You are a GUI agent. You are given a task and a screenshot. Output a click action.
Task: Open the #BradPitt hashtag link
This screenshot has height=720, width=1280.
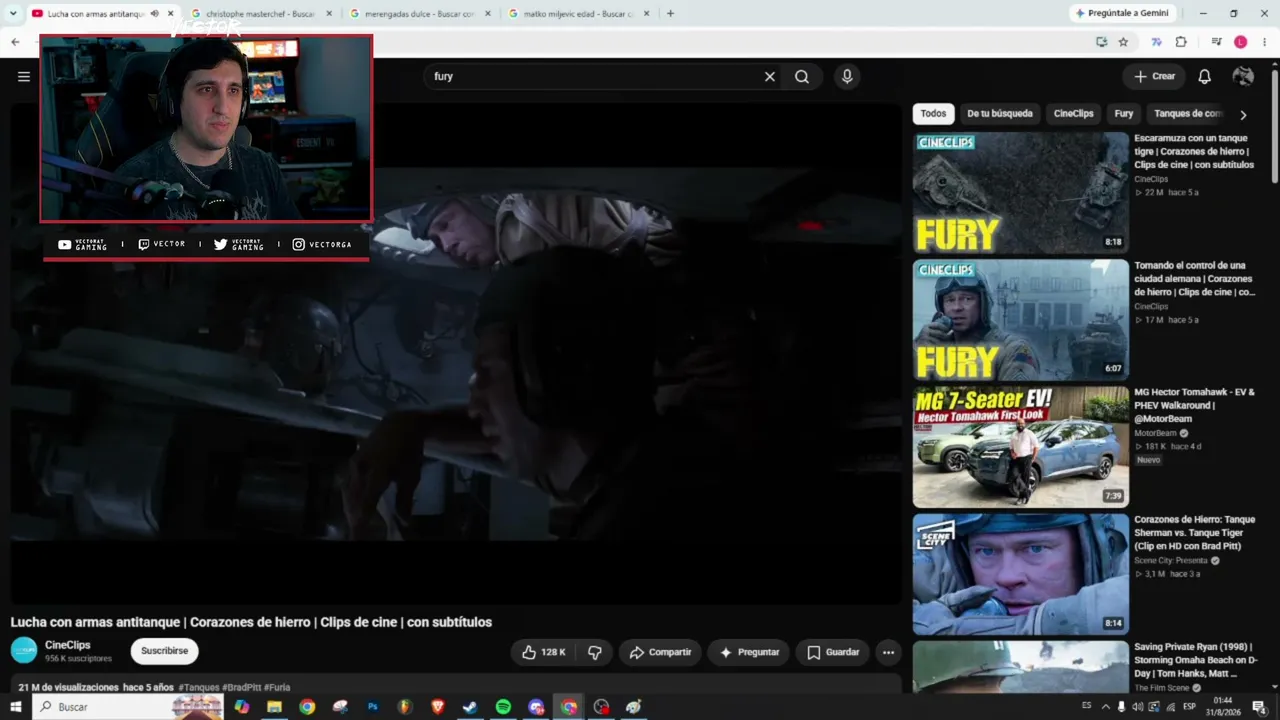[x=241, y=688]
